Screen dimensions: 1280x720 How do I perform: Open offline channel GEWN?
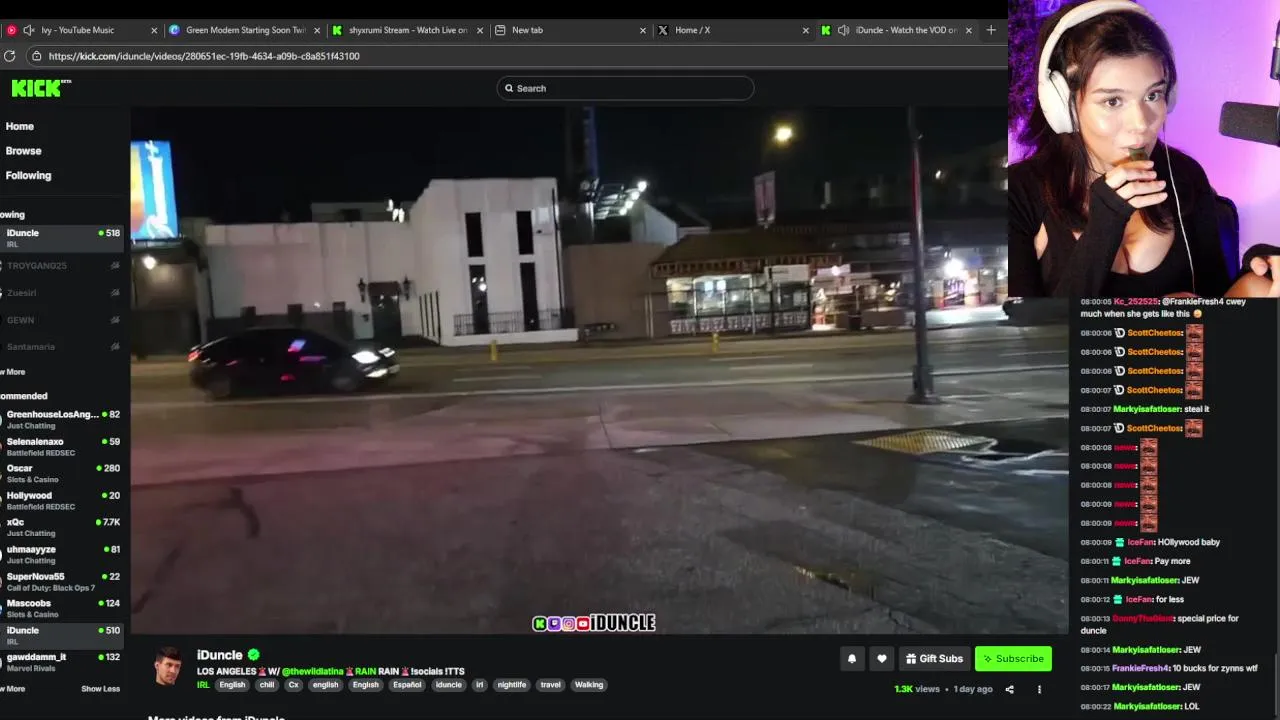(x=62, y=320)
